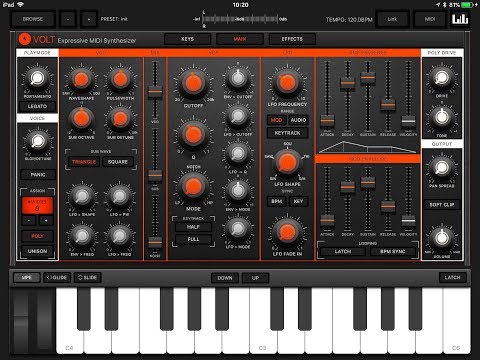Tap the Bluetooth icon in status bar
Screen dimensions: 480x360
point(444,5)
